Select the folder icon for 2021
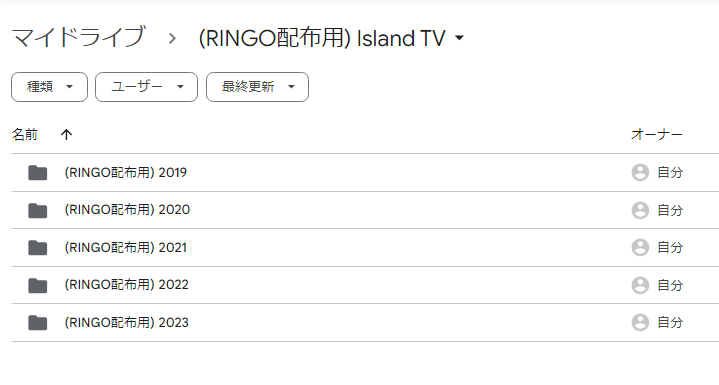This screenshot has height=385, width=719. (38, 248)
